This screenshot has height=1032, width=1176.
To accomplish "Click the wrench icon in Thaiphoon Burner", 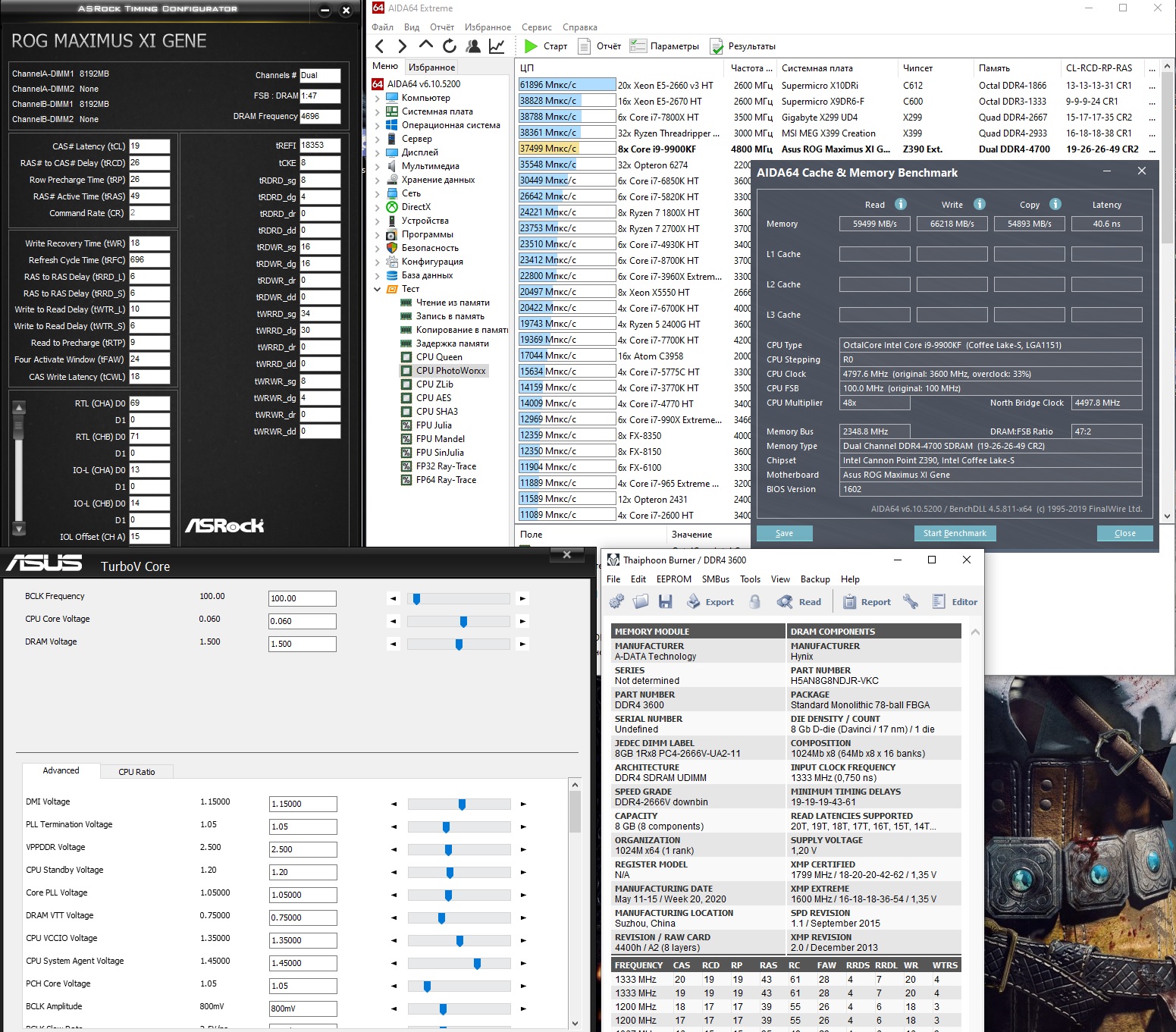I will 911,602.
